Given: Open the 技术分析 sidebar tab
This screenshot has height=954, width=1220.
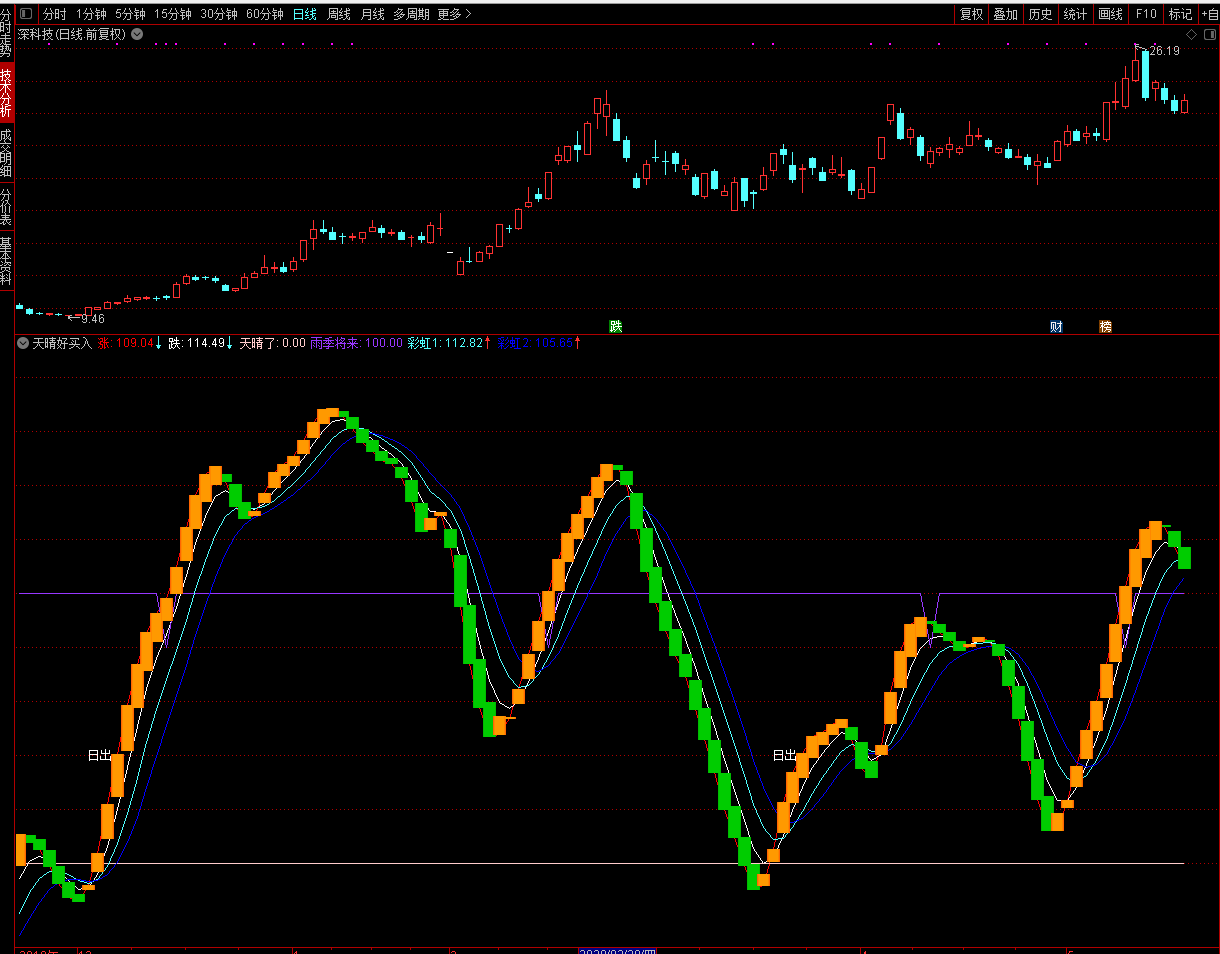Looking at the screenshot, I should pos(6,92).
